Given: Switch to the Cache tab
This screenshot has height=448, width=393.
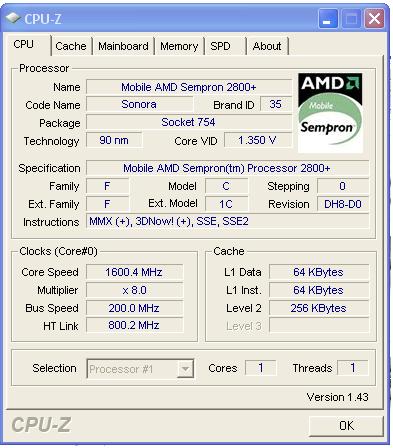Looking at the screenshot, I should [71, 46].
